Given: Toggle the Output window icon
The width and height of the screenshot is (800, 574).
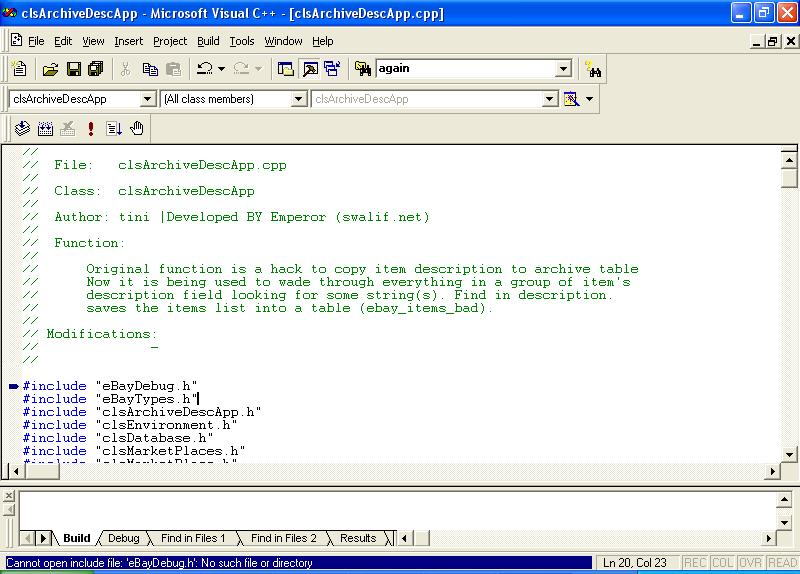Looking at the screenshot, I should point(309,69).
